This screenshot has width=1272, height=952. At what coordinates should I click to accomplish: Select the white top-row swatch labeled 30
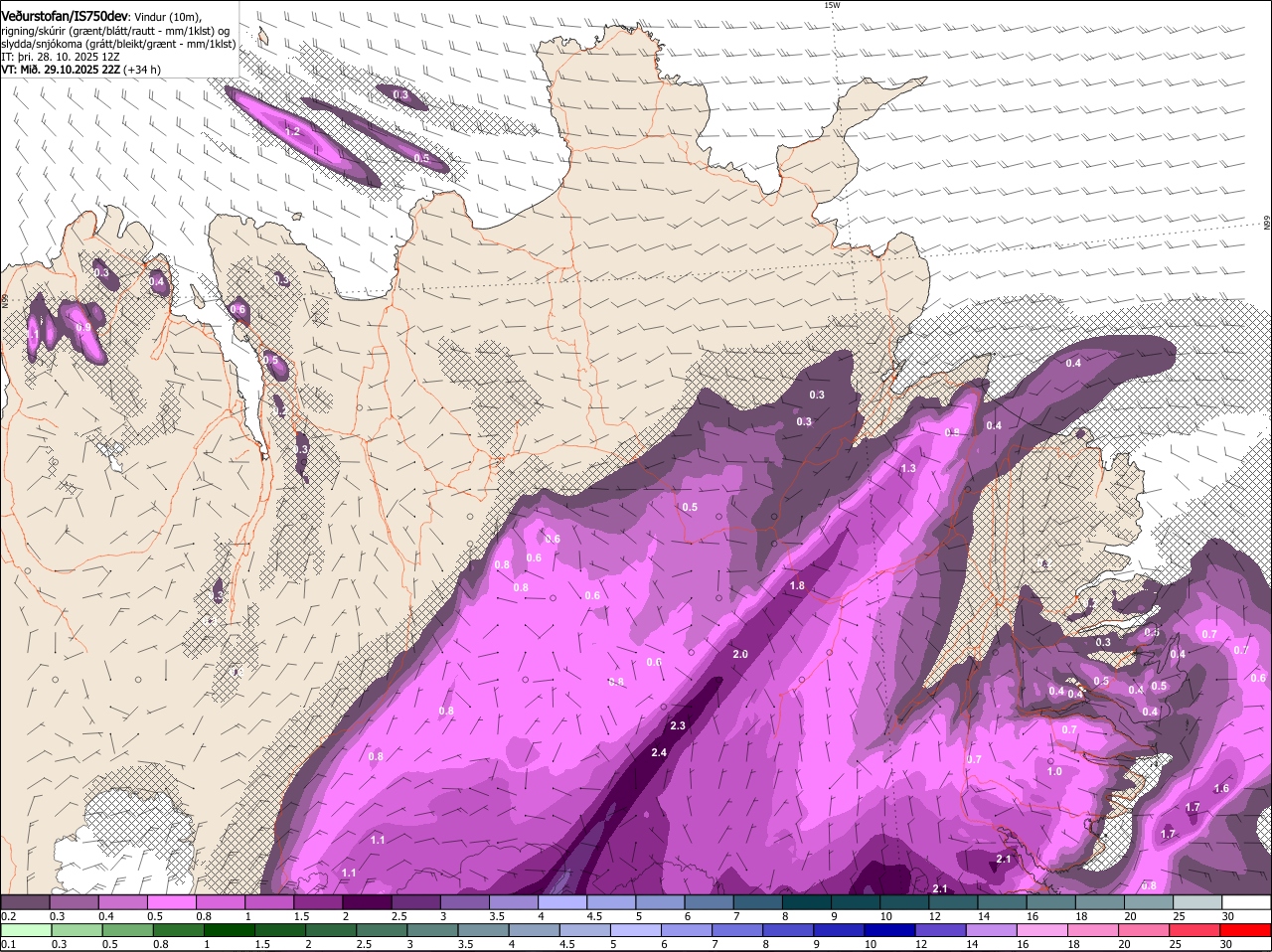click(1246, 902)
